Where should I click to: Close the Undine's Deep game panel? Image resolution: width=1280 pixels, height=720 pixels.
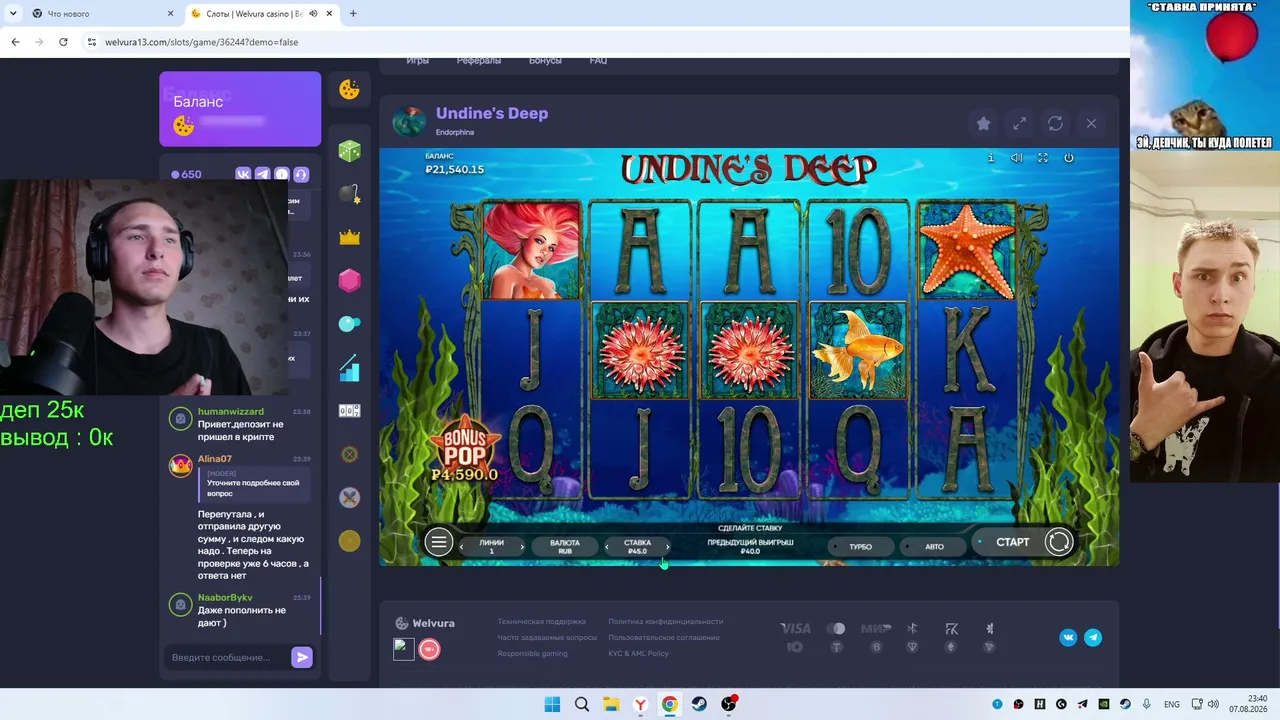click(x=1091, y=123)
